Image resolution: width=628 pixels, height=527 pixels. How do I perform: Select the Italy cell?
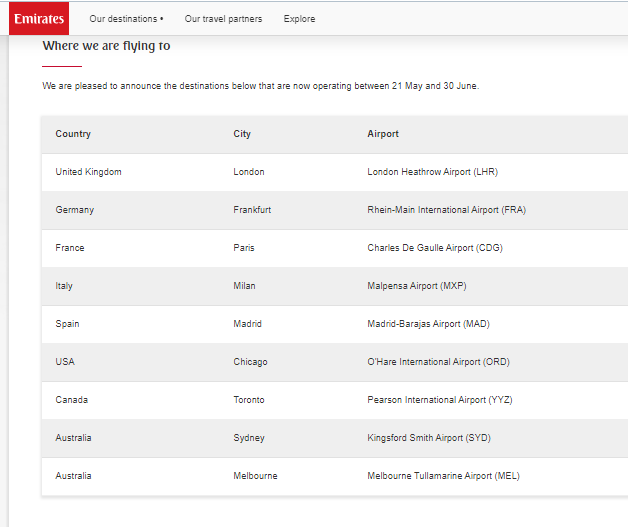[64, 286]
